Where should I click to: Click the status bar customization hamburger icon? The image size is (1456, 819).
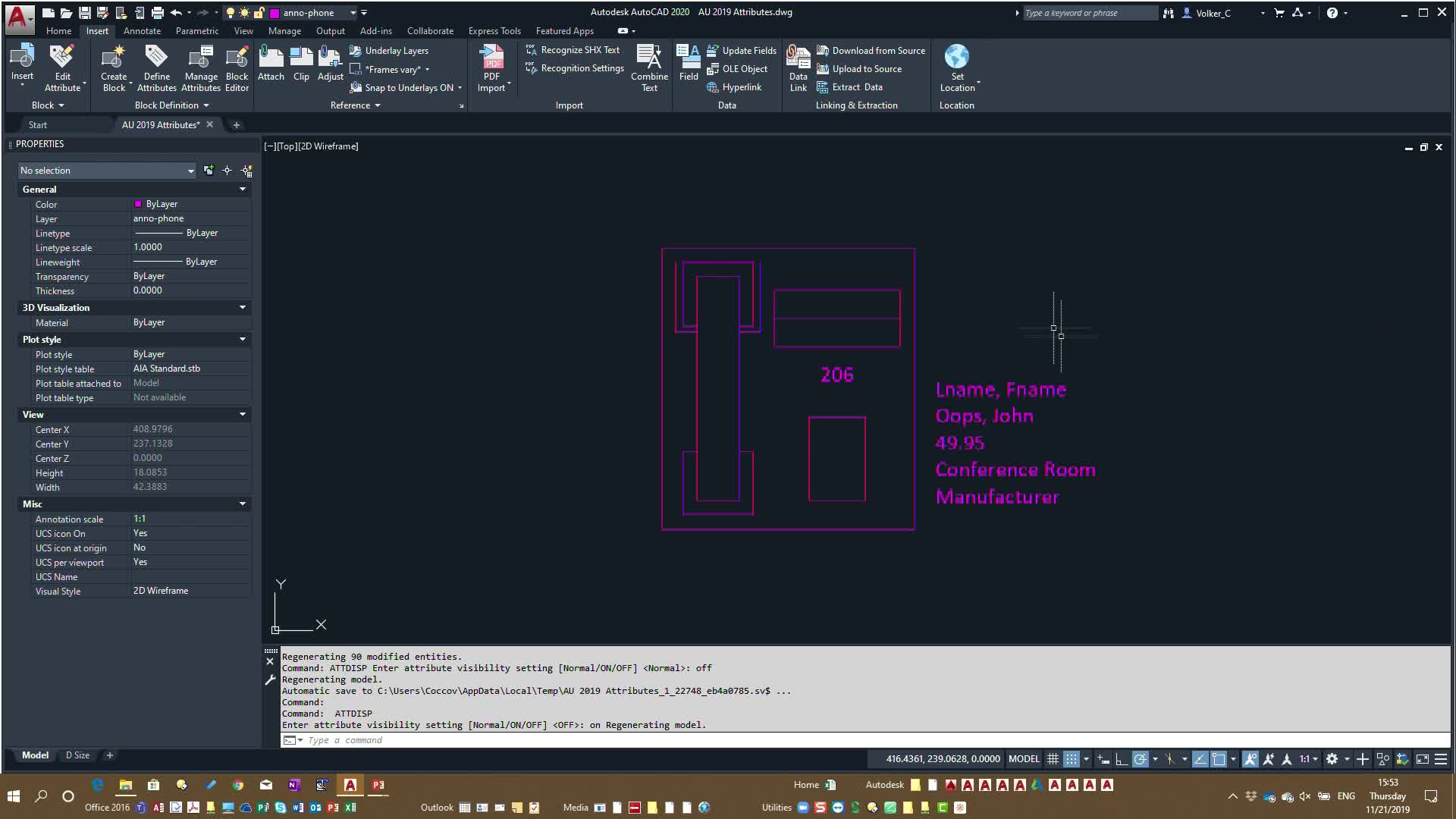click(x=1441, y=759)
